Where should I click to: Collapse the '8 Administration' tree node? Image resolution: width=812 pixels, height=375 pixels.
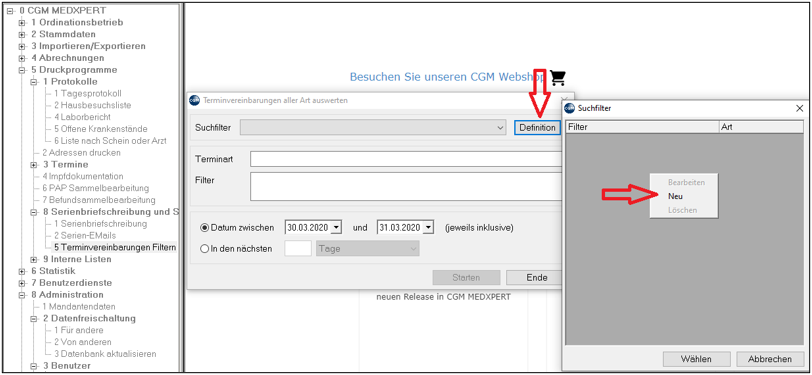(21, 295)
